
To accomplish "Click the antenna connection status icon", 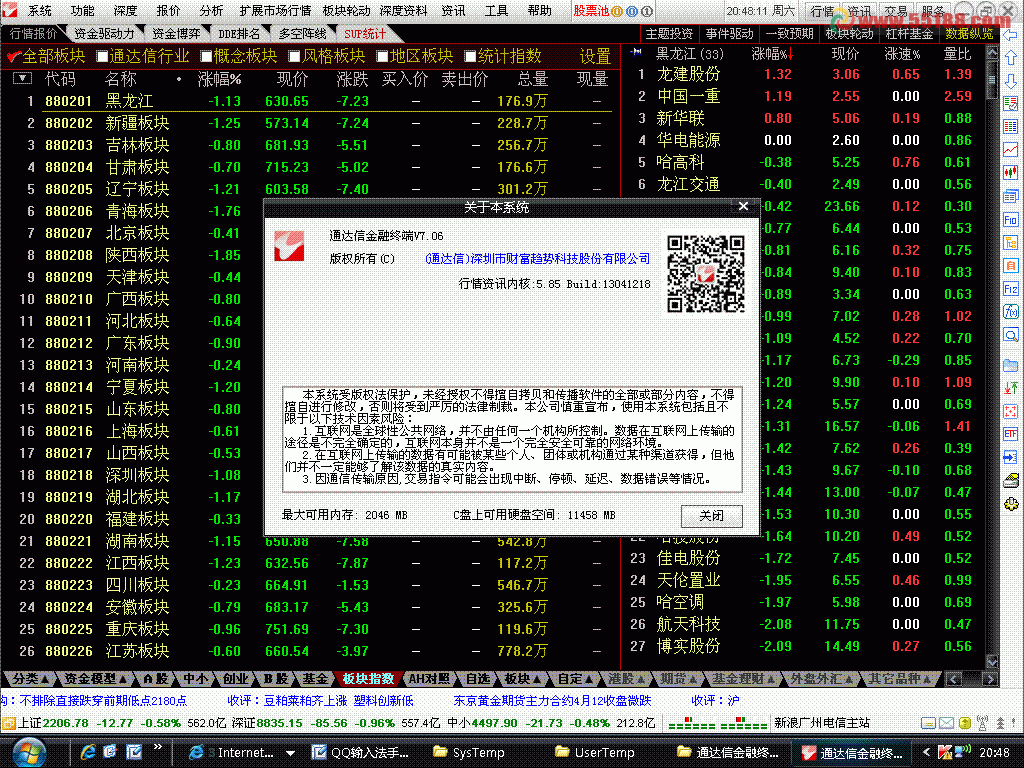I will 982,723.
